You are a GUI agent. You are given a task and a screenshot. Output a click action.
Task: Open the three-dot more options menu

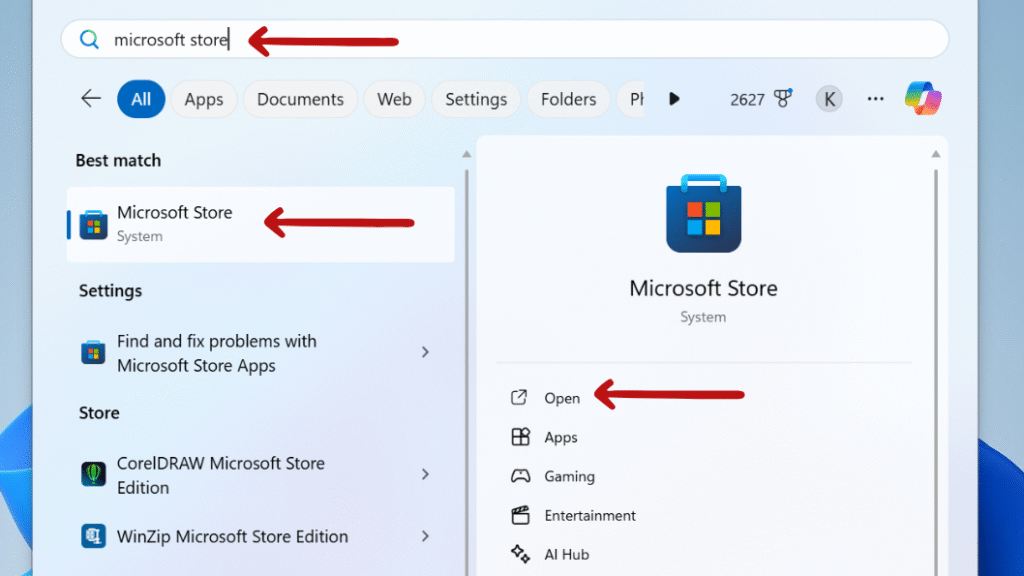[x=875, y=99]
